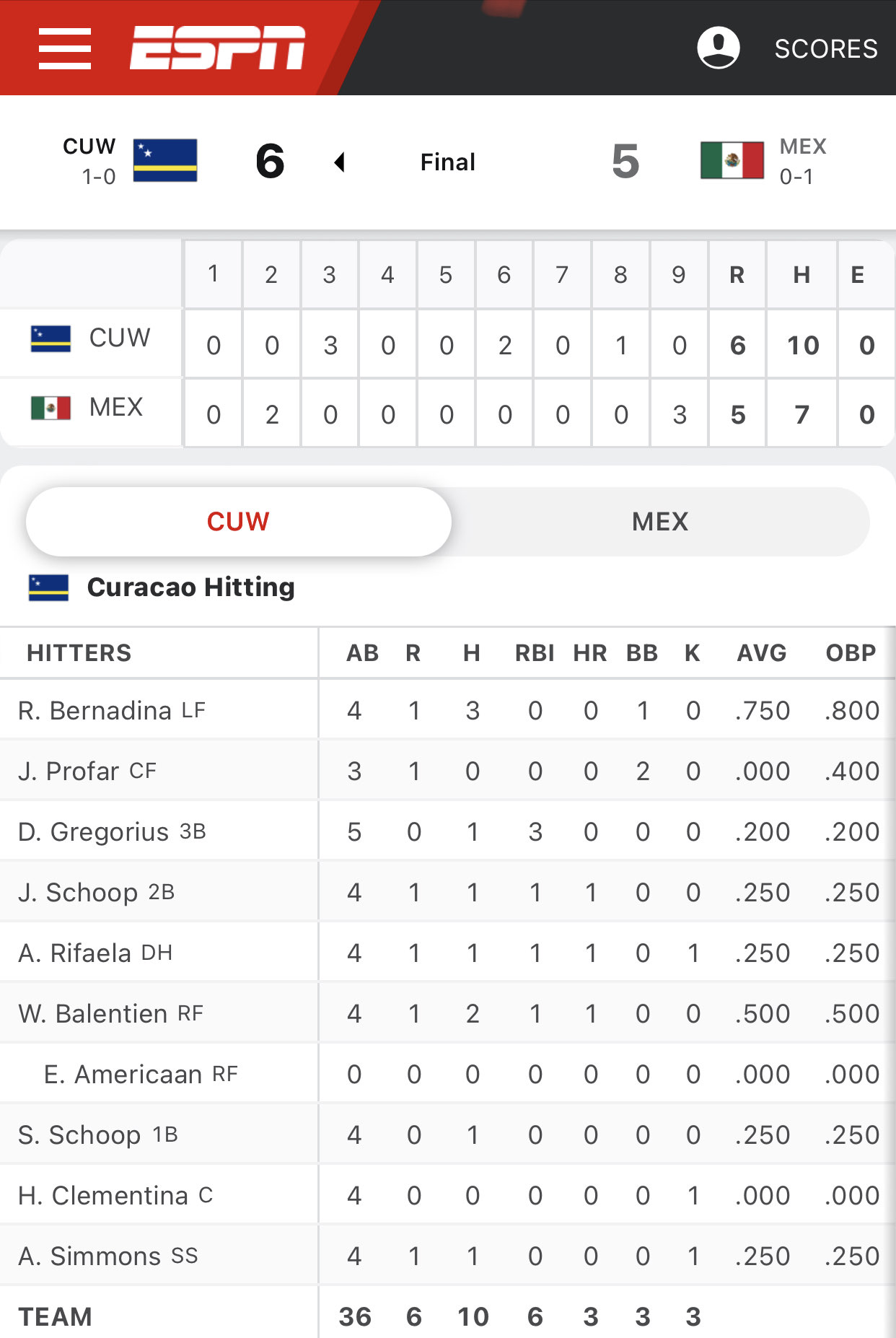
Task: Open the SCORES link
Action: (825, 48)
